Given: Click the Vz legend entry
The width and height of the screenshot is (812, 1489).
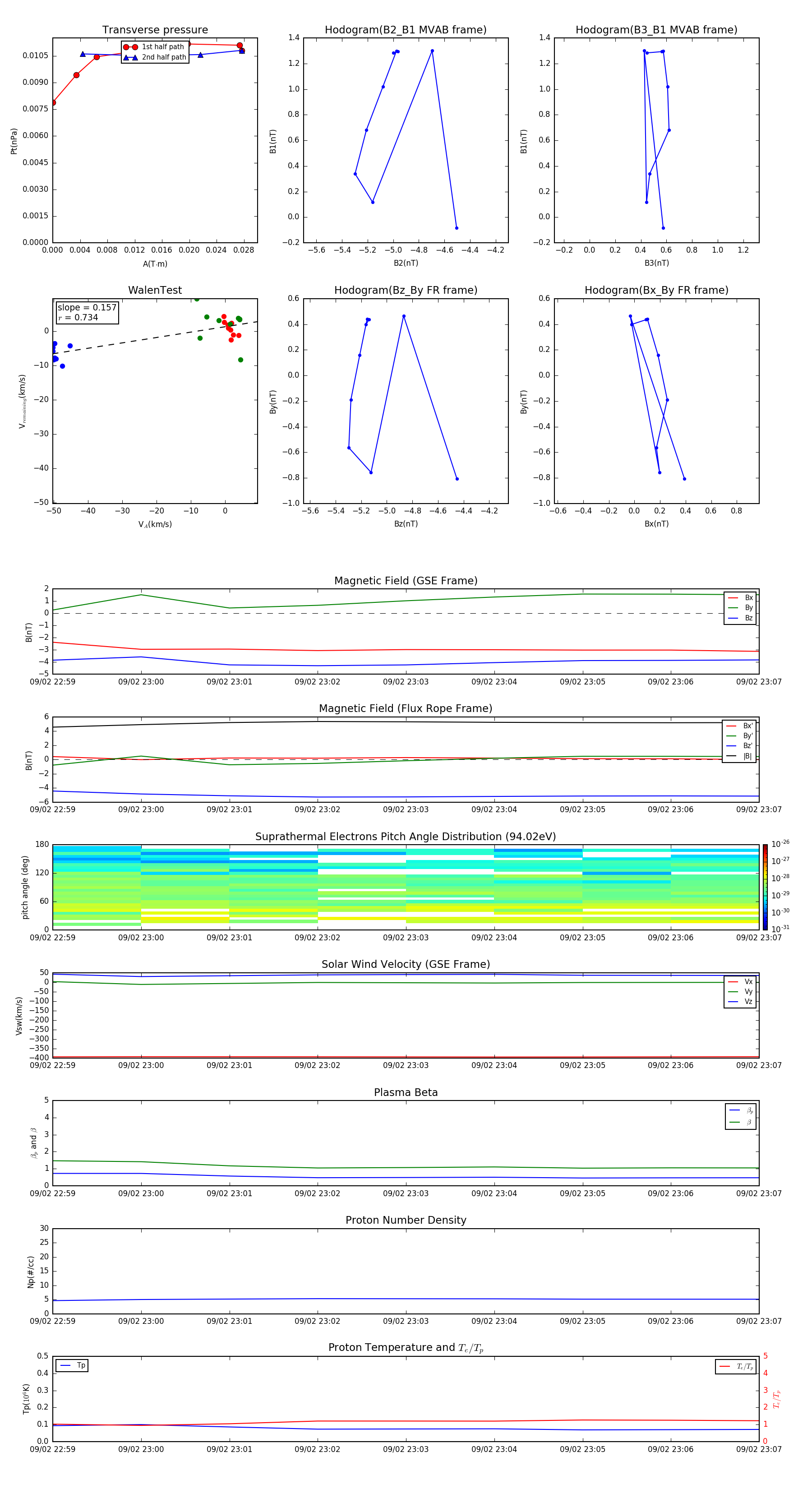Looking at the screenshot, I should tap(740, 1002).
